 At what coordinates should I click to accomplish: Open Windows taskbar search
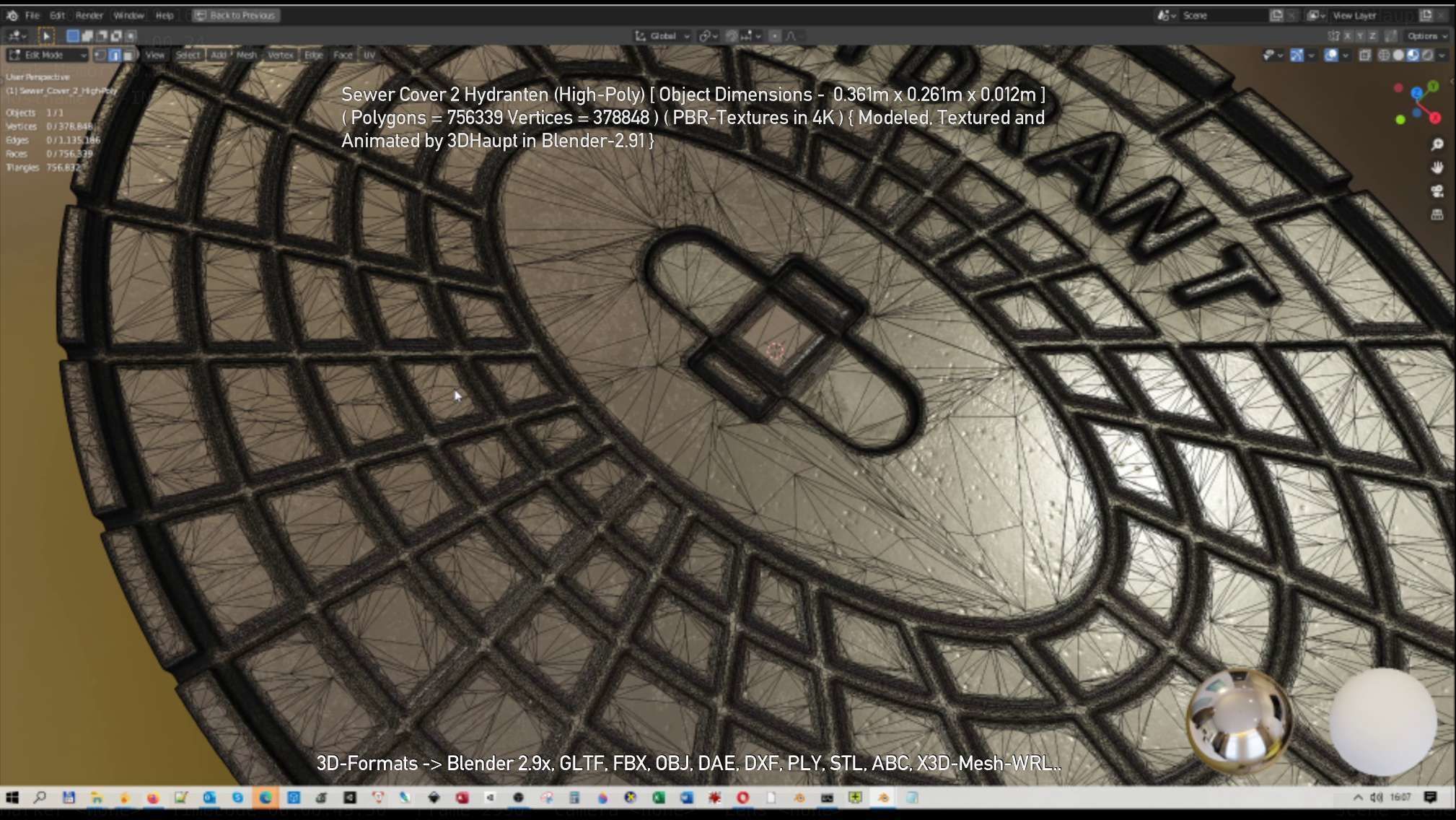coord(40,798)
